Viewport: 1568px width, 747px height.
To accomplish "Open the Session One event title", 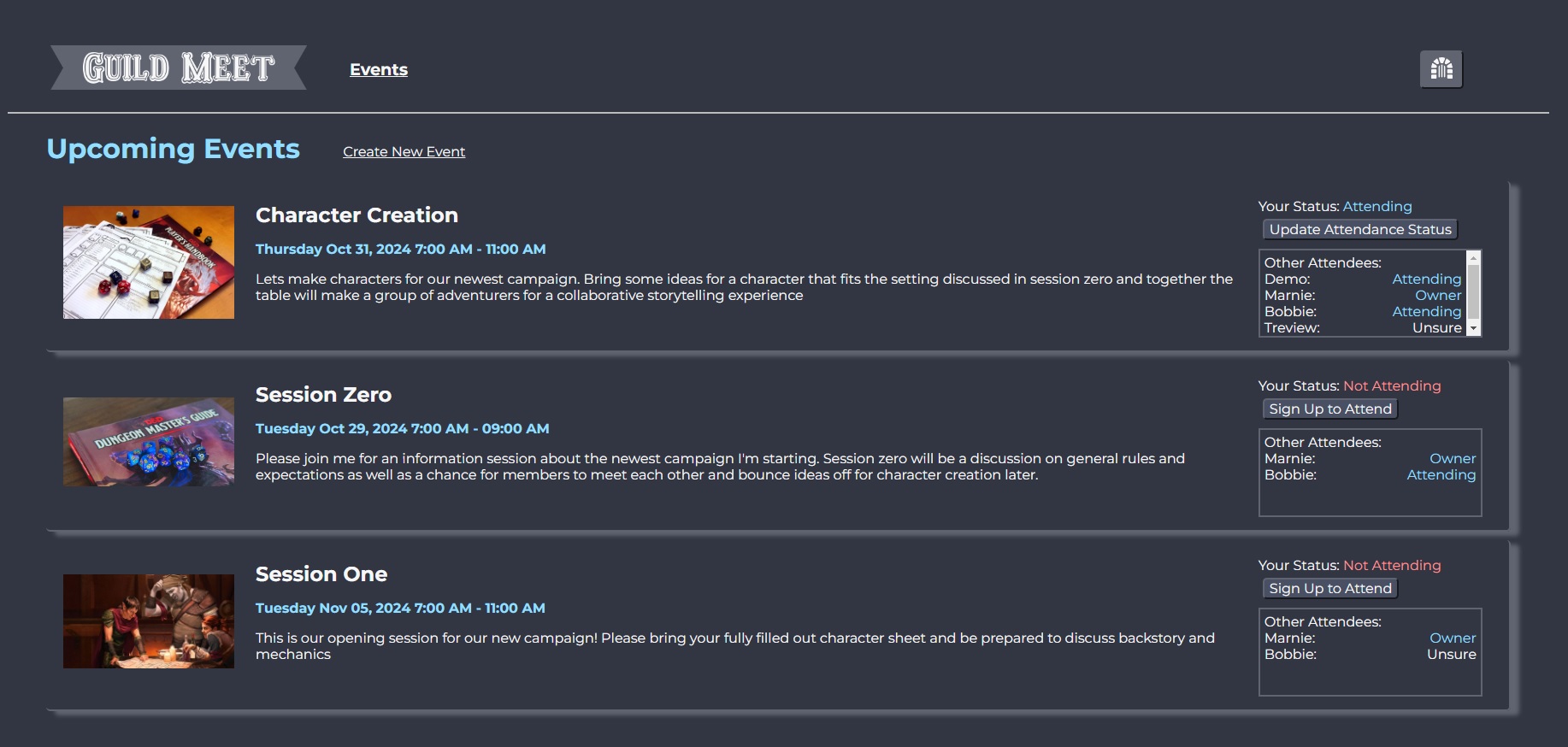I will point(321,574).
